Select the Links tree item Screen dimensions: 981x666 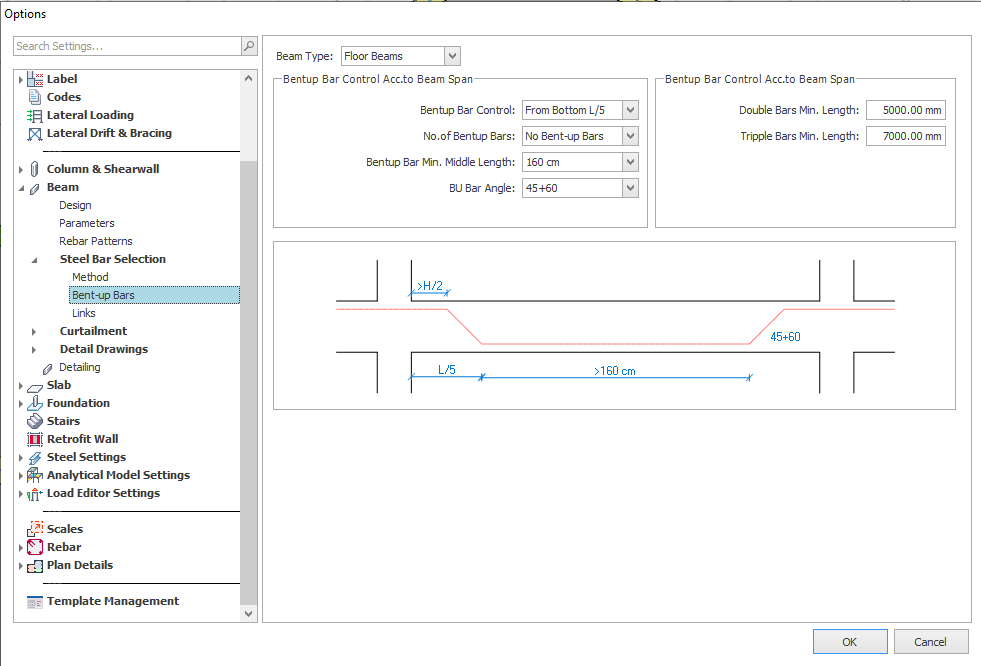(84, 313)
